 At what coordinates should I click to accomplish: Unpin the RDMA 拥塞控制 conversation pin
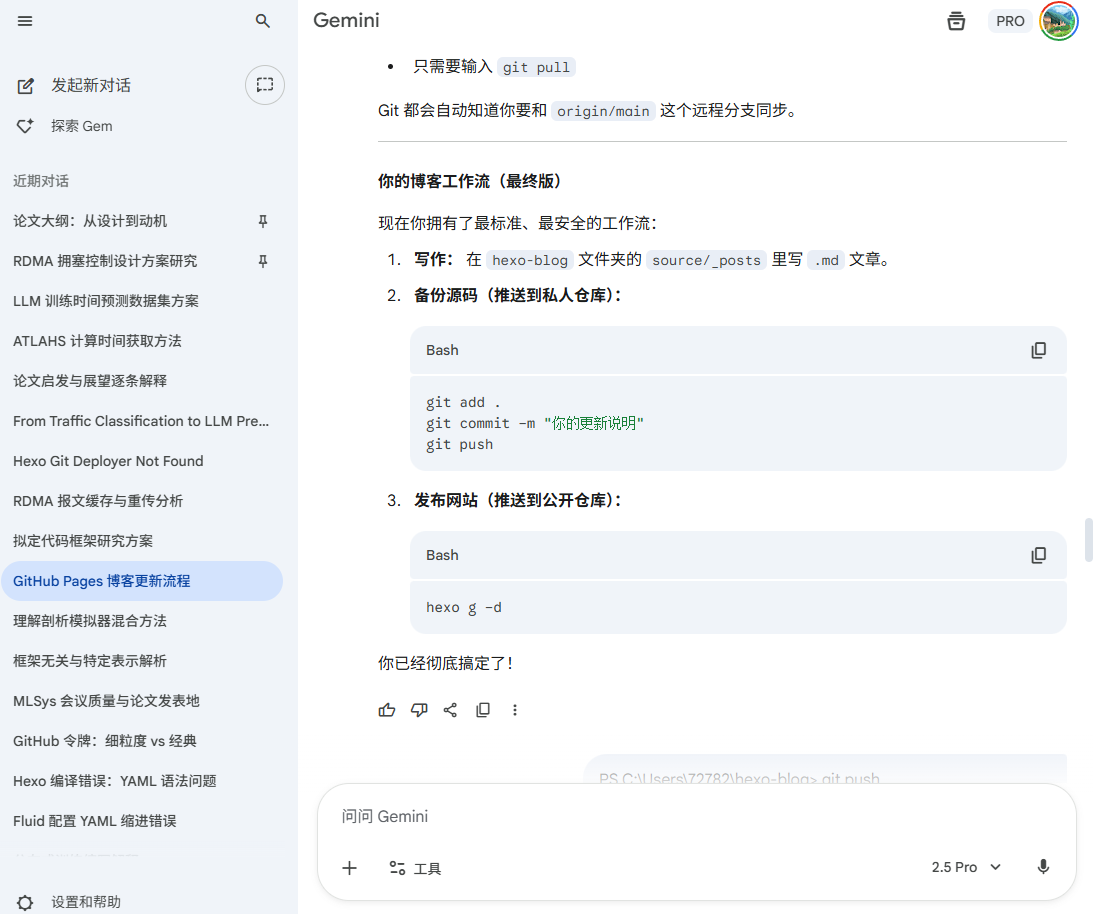tap(263, 261)
